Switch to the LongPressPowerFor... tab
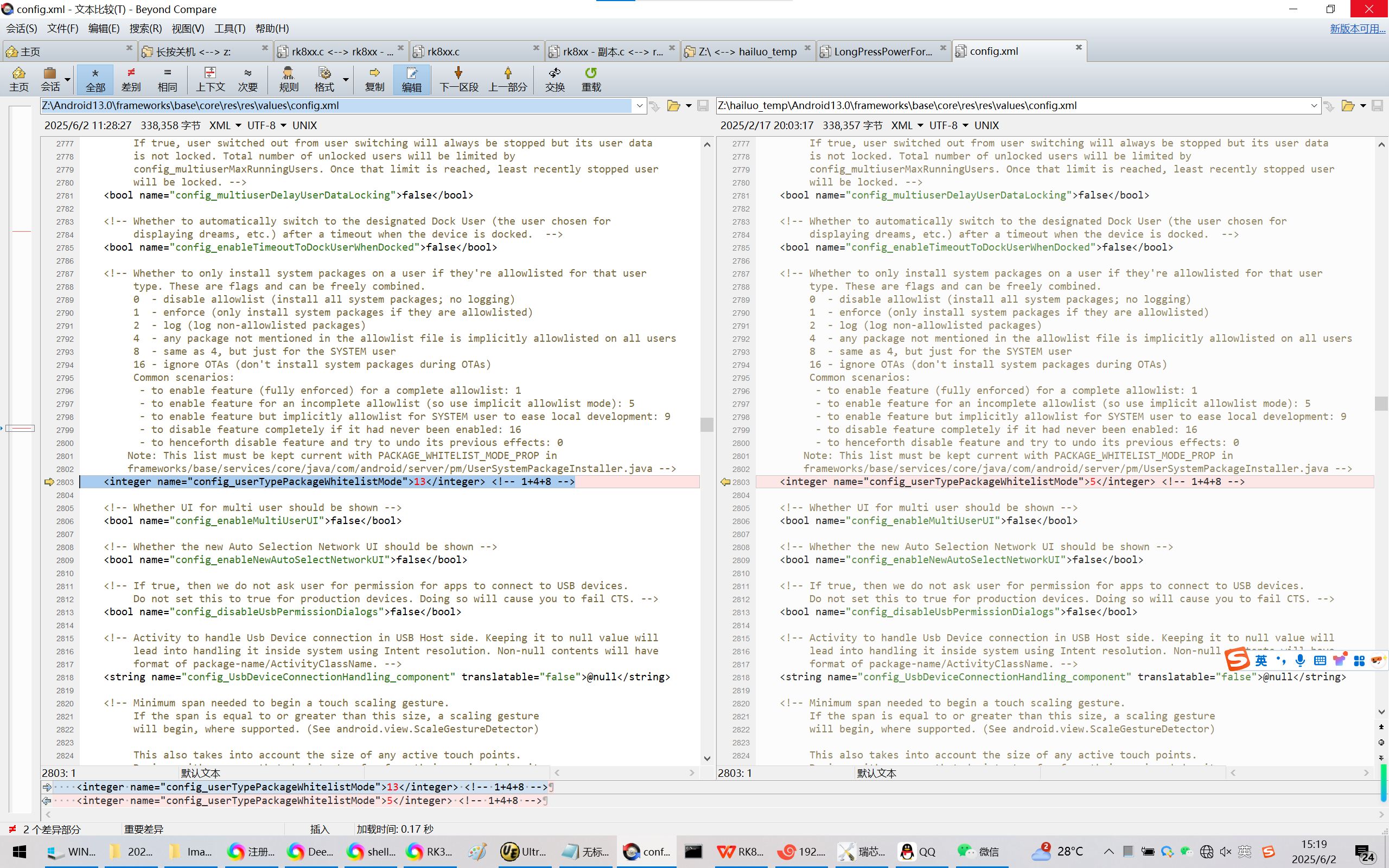This screenshot has width=1389, height=868. point(882,52)
